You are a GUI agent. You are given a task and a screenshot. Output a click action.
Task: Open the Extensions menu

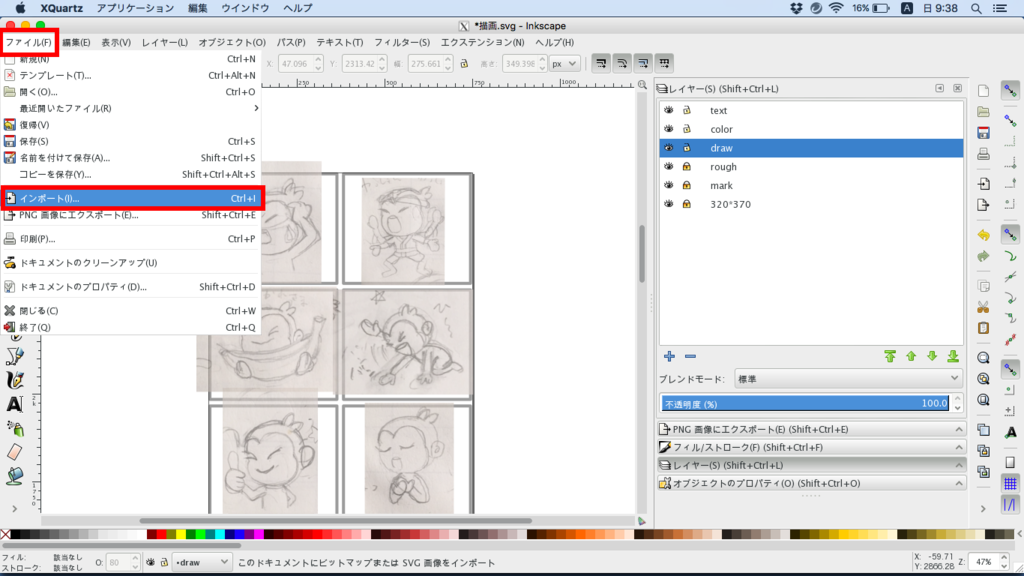(483, 42)
